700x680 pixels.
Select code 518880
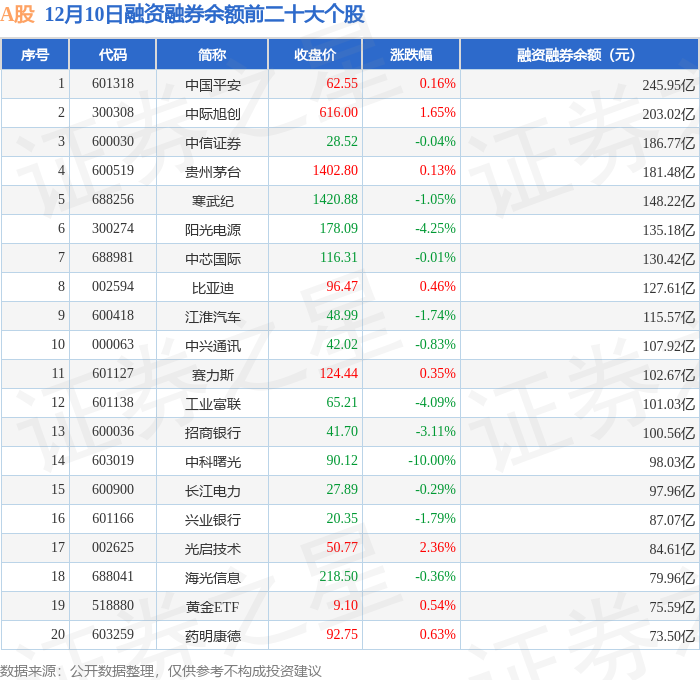click(113, 606)
